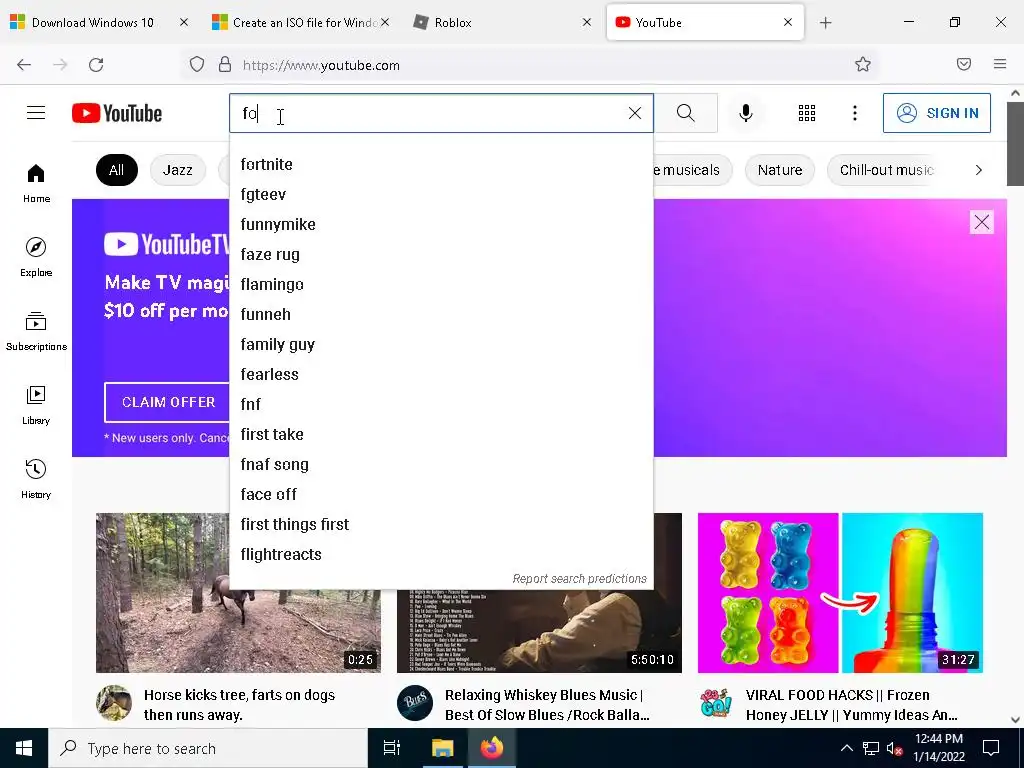This screenshot has height=768, width=1024.
Task: Clear the search box text
Action: point(635,113)
